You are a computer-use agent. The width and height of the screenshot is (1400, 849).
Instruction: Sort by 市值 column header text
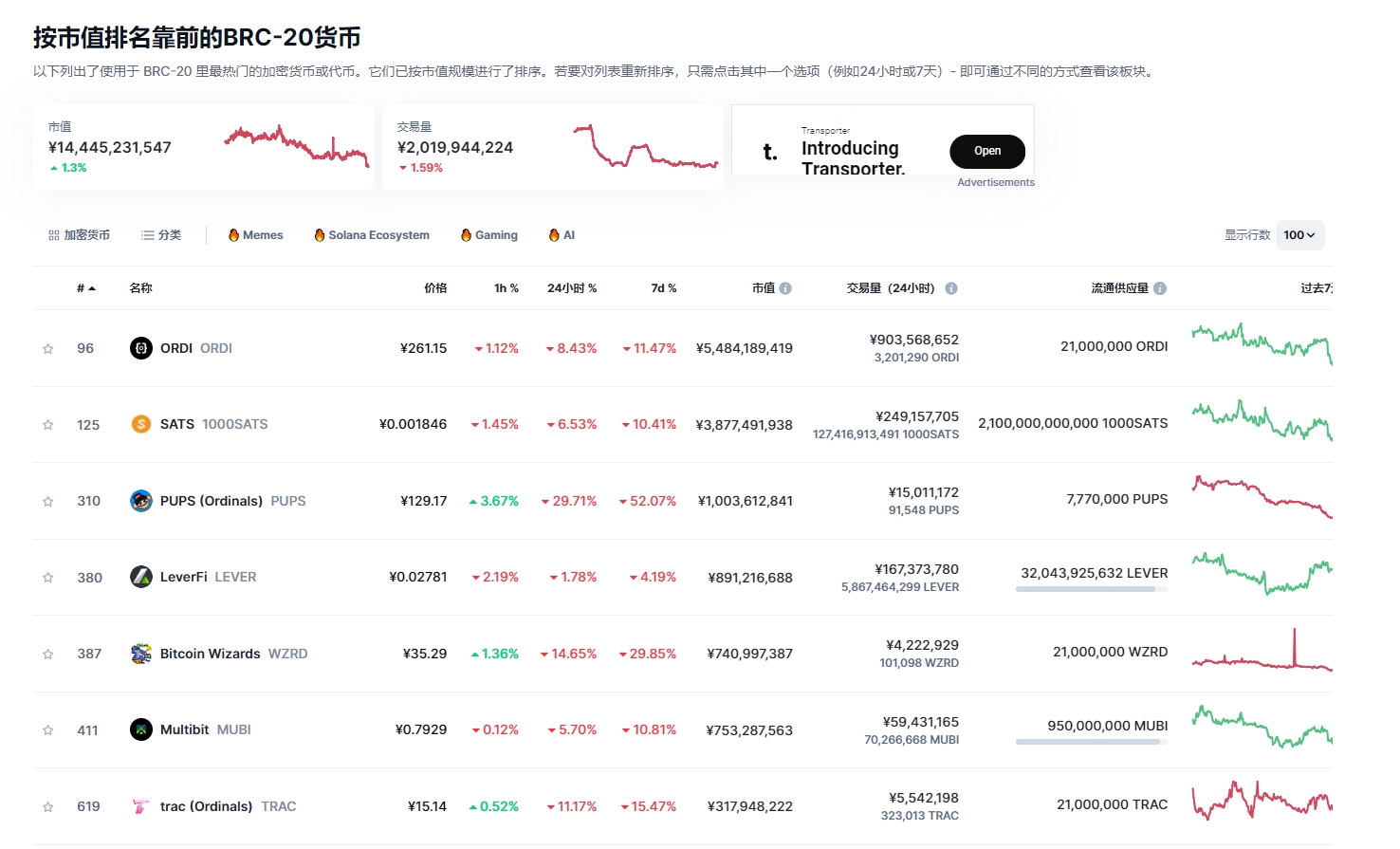pyautogui.click(x=764, y=288)
